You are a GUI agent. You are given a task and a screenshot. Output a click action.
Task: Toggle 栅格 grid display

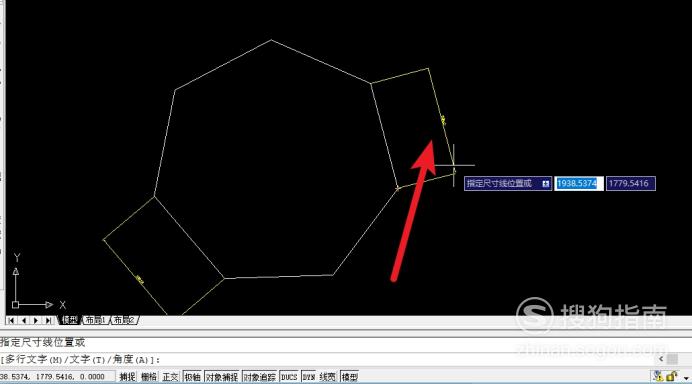coord(149,377)
